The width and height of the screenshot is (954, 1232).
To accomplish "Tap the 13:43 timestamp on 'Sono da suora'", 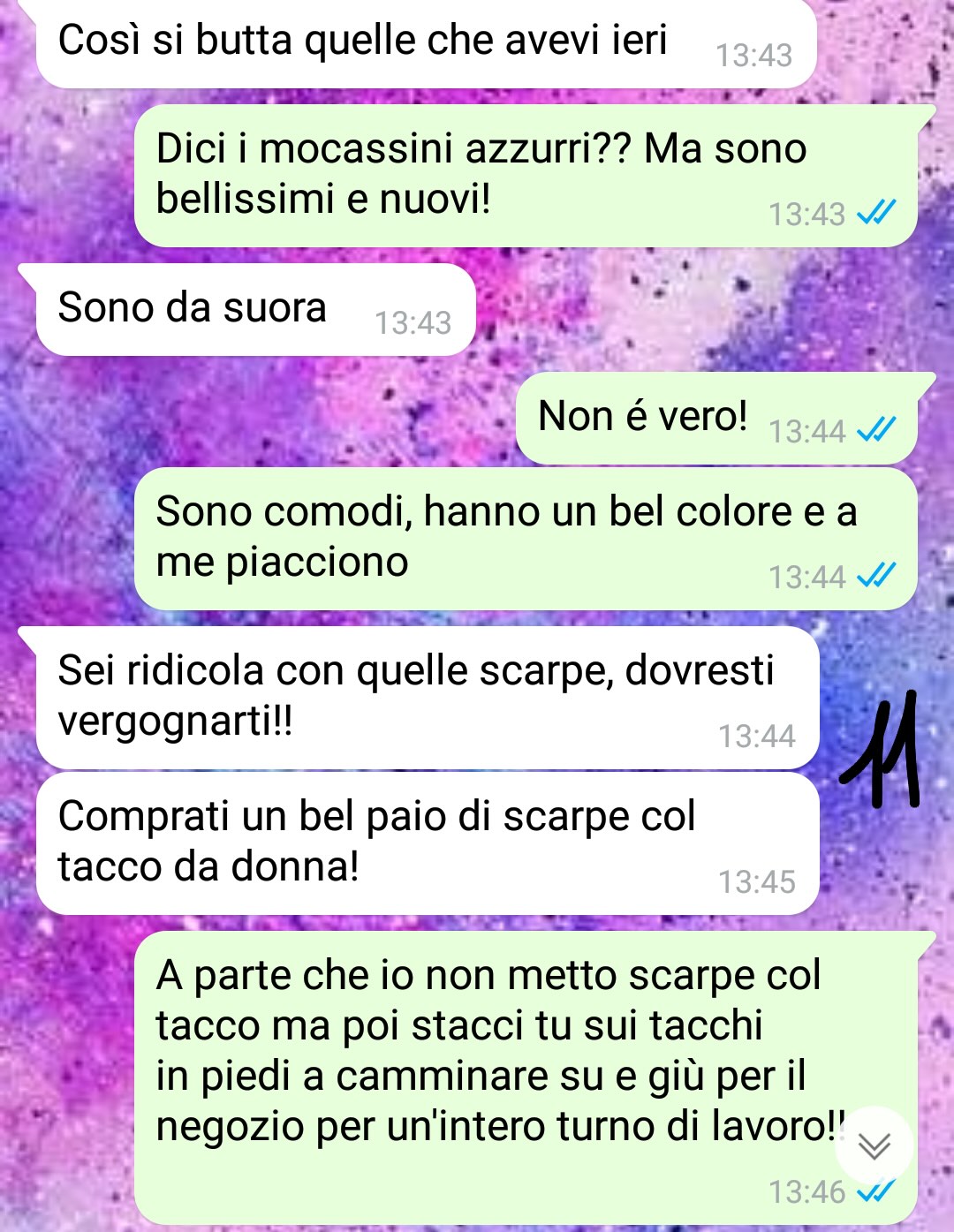I will coord(413,322).
